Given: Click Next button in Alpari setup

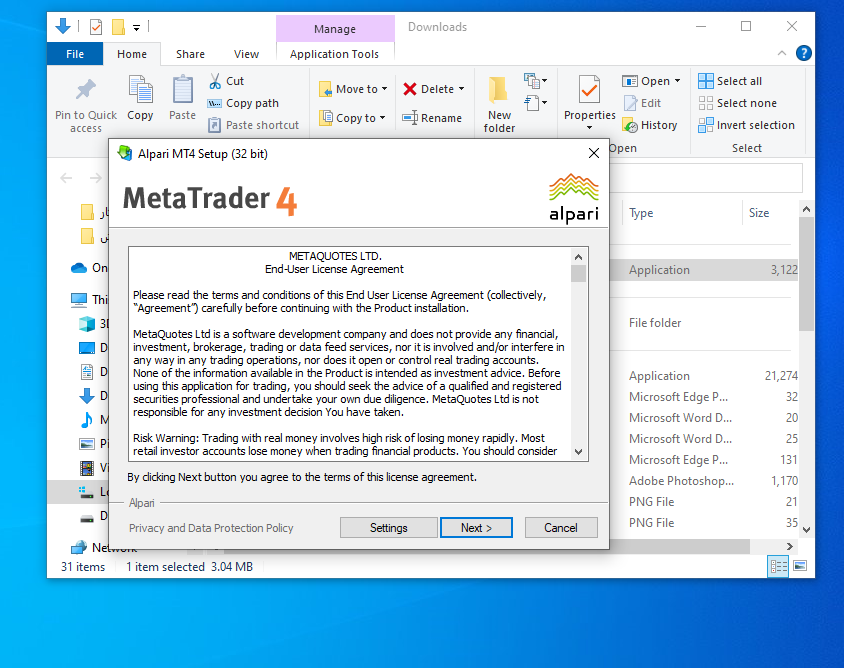Looking at the screenshot, I should 476,528.
